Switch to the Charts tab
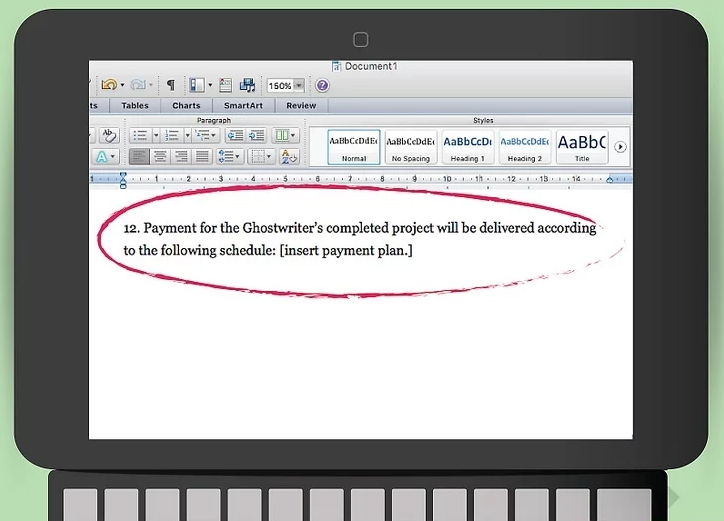724x521 pixels. [x=186, y=105]
